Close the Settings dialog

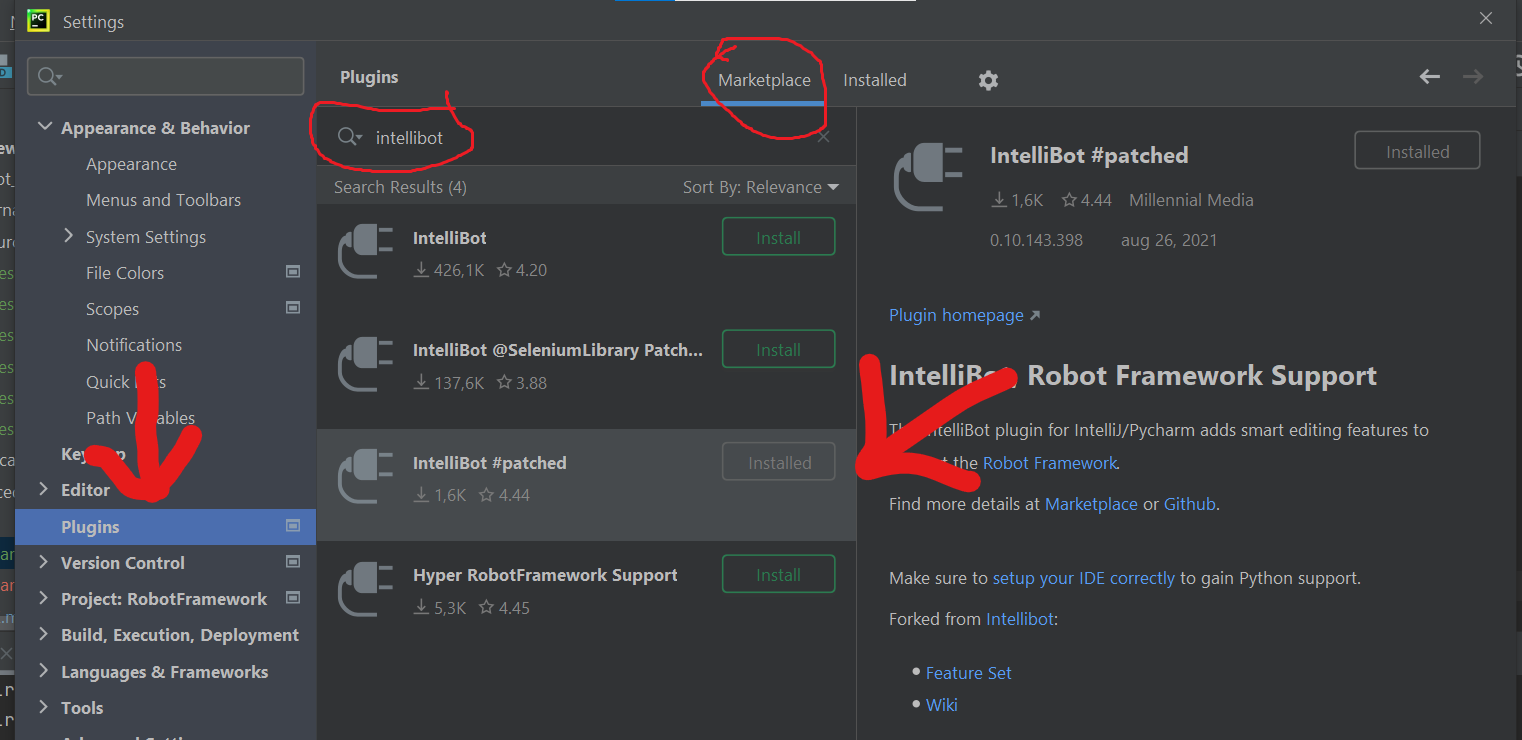click(1486, 18)
